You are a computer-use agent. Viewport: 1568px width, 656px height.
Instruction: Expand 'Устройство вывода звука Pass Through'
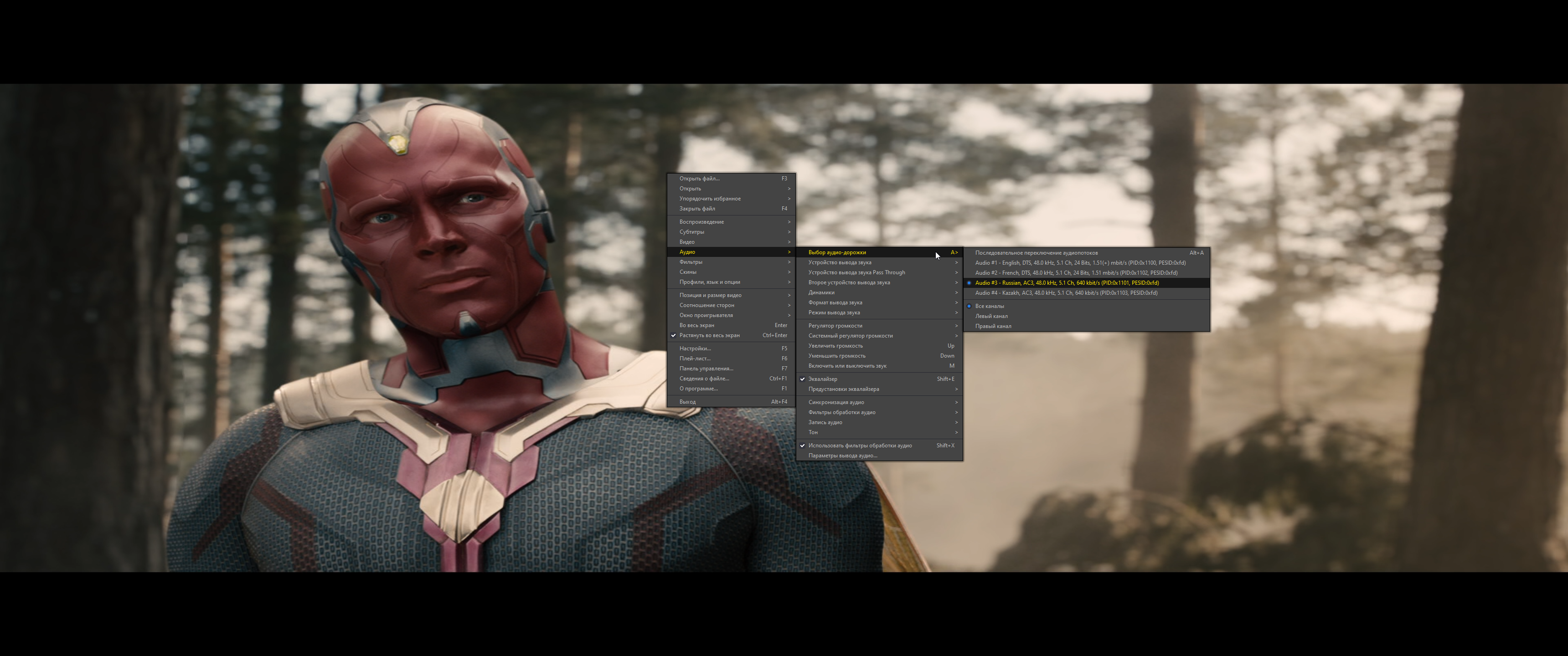(880, 272)
